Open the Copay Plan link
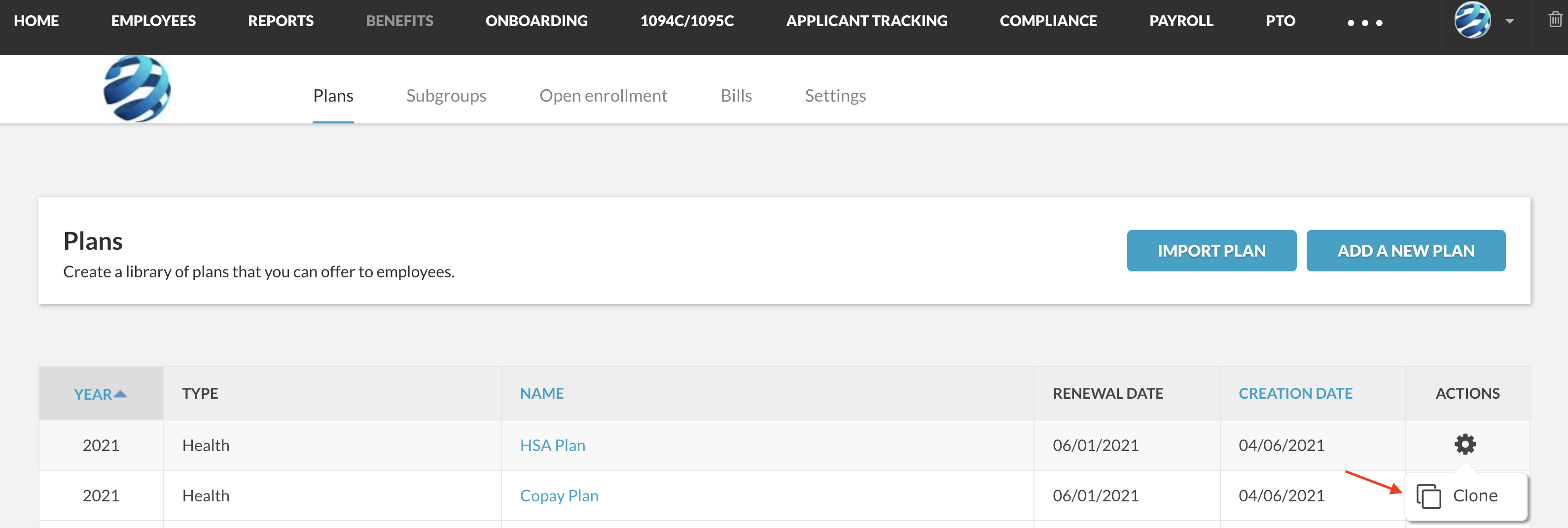This screenshot has height=528, width=1568. coord(559,496)
